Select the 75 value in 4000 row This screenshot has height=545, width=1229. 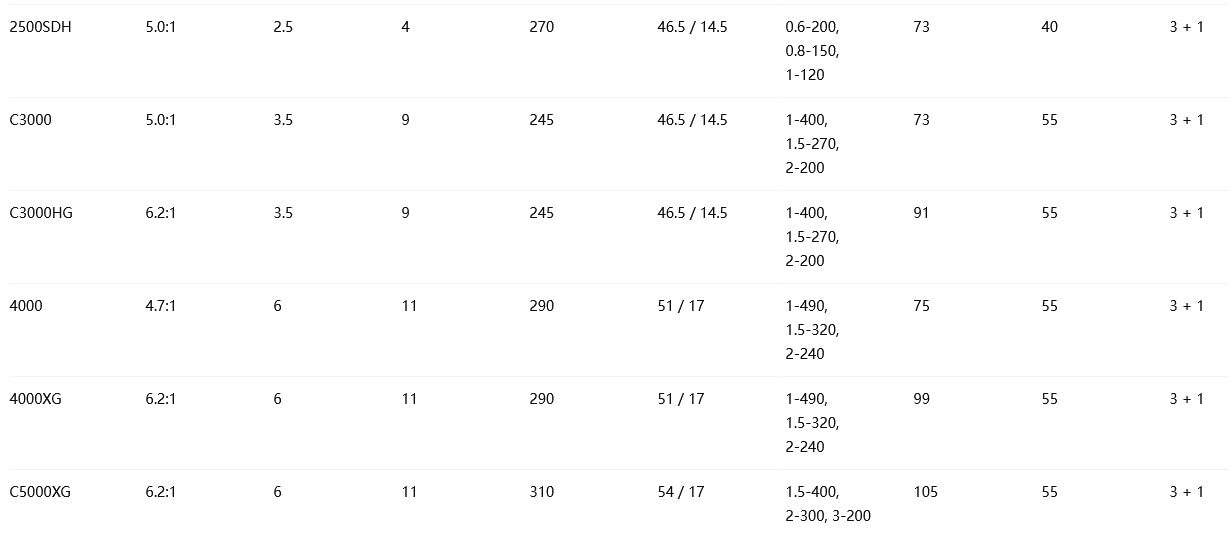pos(921,306)
